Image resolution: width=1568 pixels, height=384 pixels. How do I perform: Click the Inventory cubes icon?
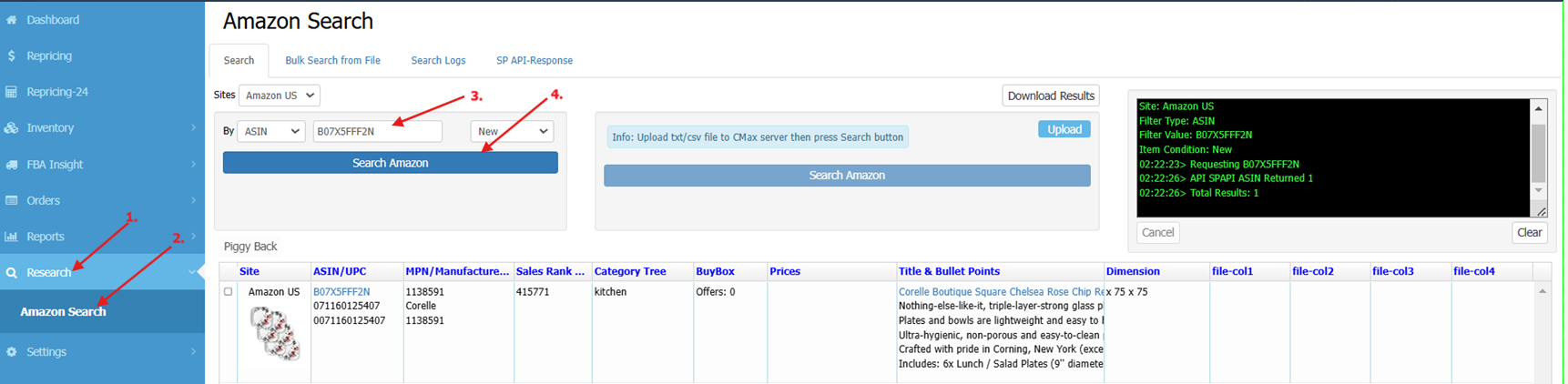[x=11, y=128]
